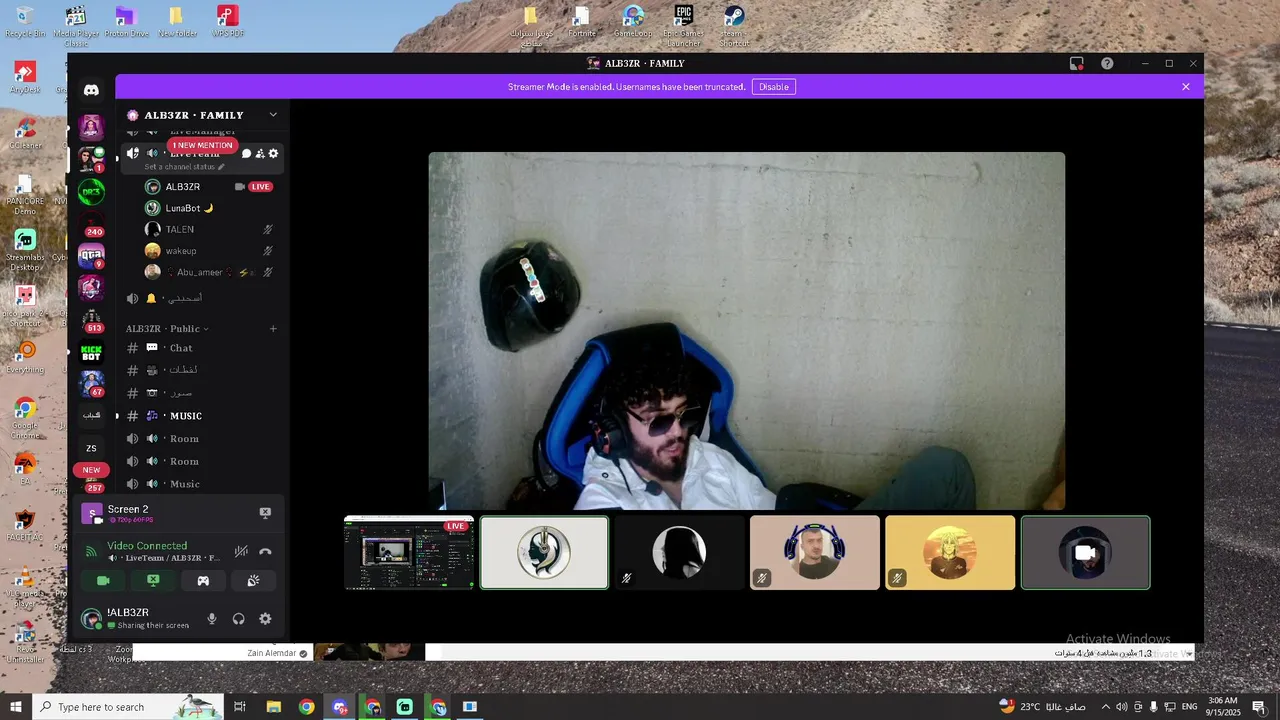The width and height of the screenshot is (1280, 720).
Task: Click the Windows taskbar search box
Action: [x=128, y=707]
